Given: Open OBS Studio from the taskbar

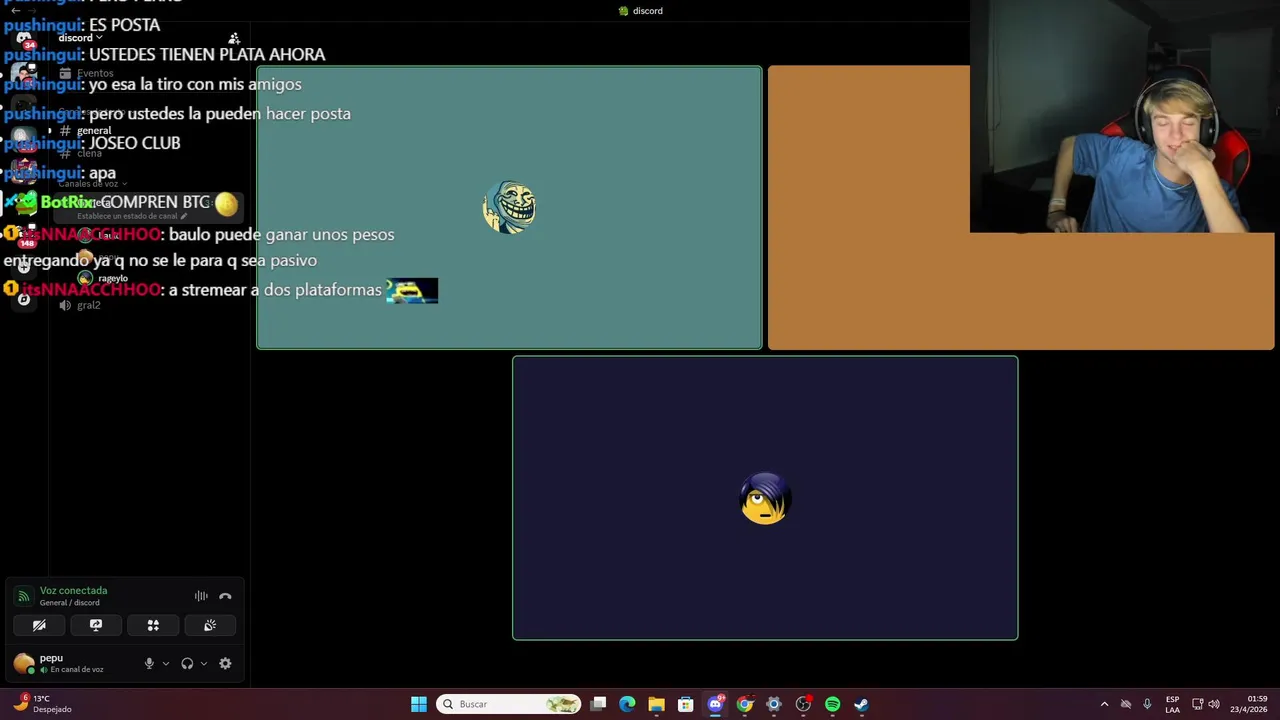Looking at the screenshot, I should tap(803, 704).
